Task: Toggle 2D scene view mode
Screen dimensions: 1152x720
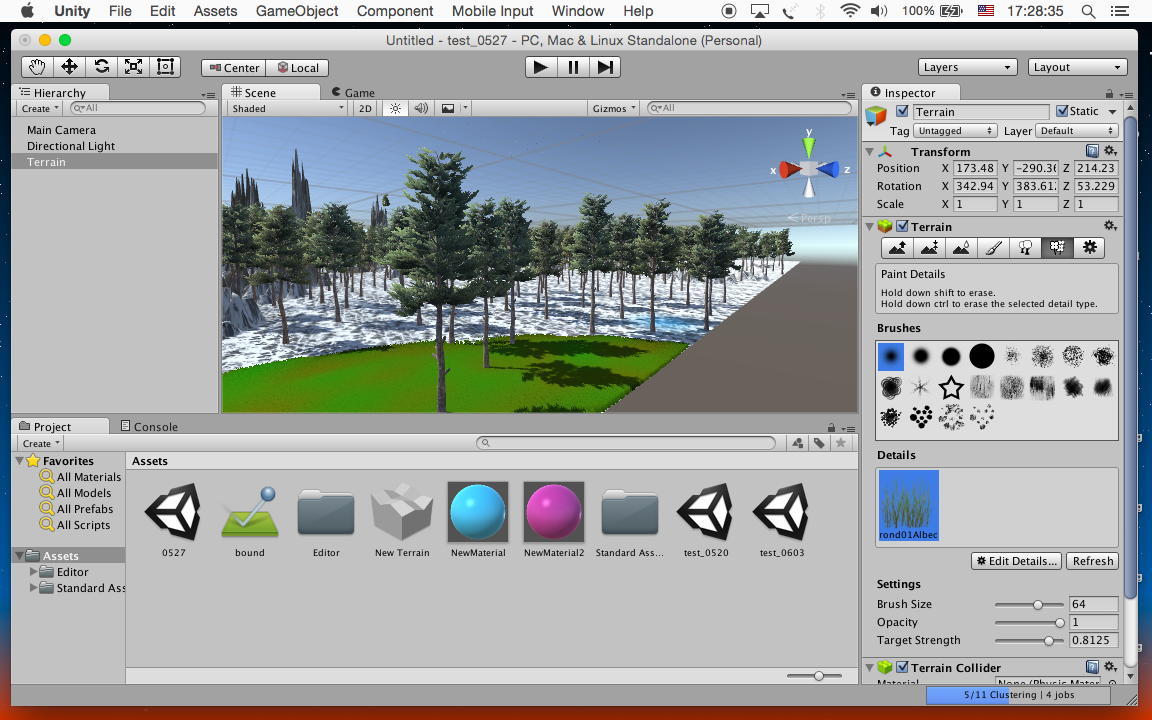Action: pos(365,108)
